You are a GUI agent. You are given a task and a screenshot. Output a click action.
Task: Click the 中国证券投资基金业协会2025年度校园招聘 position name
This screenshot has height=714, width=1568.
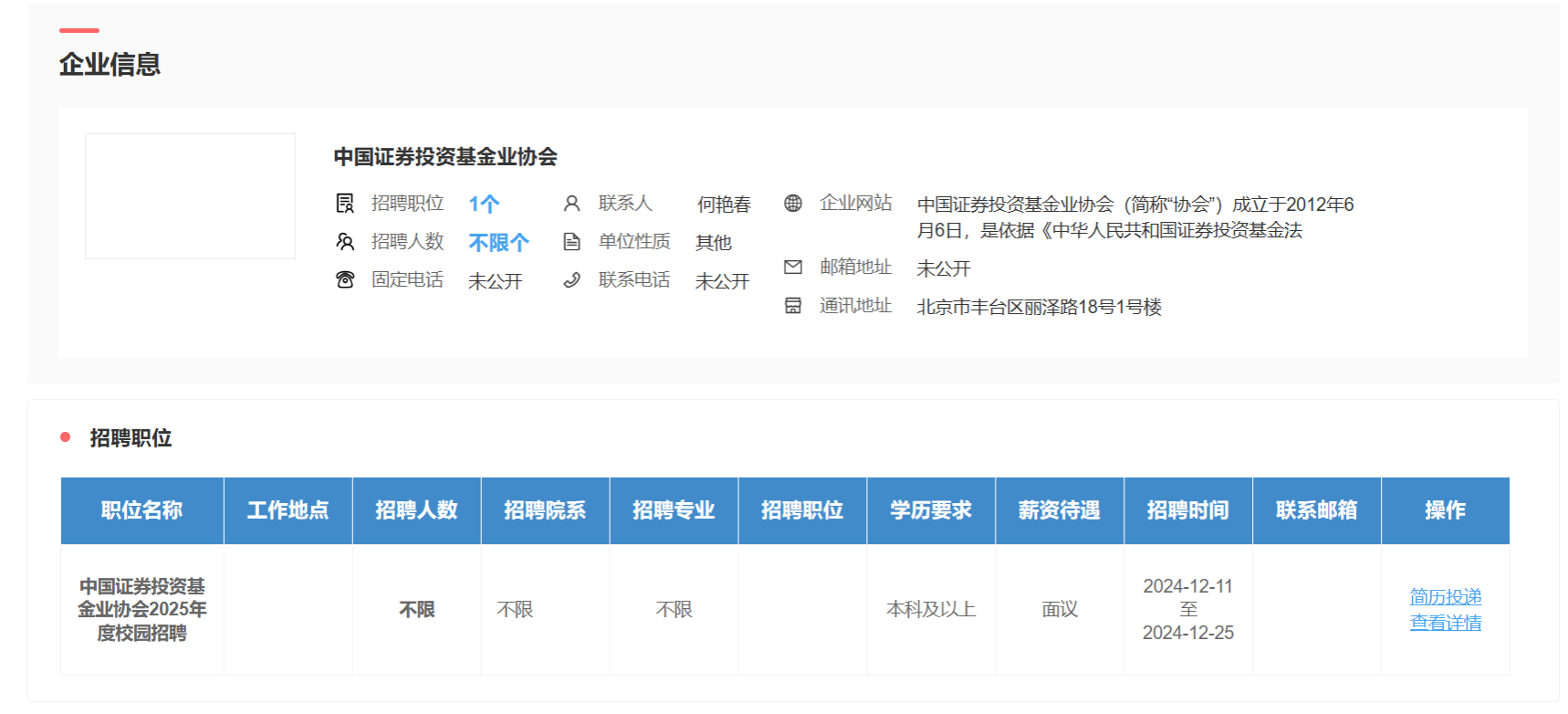click(142, 609)
